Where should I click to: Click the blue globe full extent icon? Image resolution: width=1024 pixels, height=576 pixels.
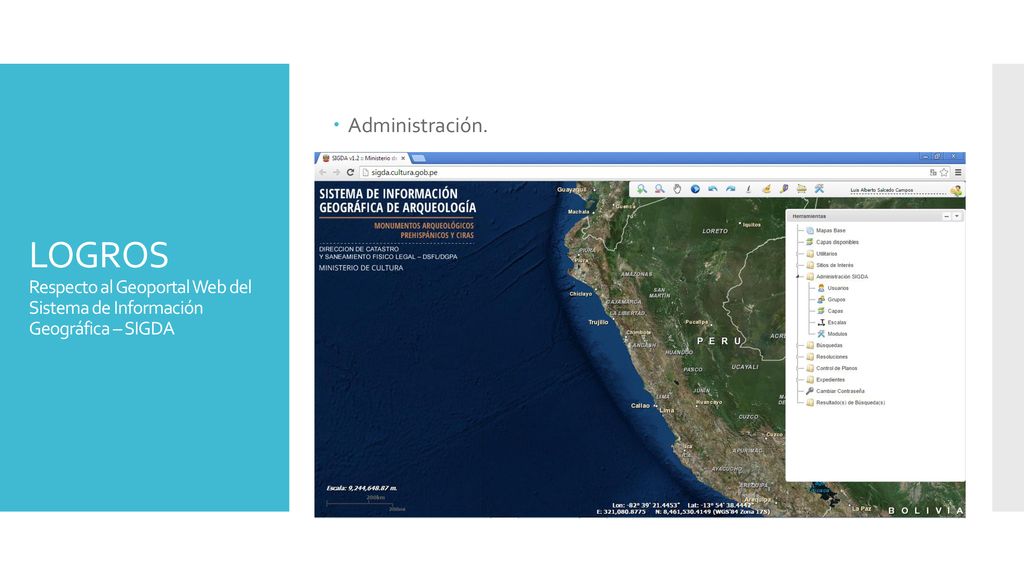(x=695, y=189)
